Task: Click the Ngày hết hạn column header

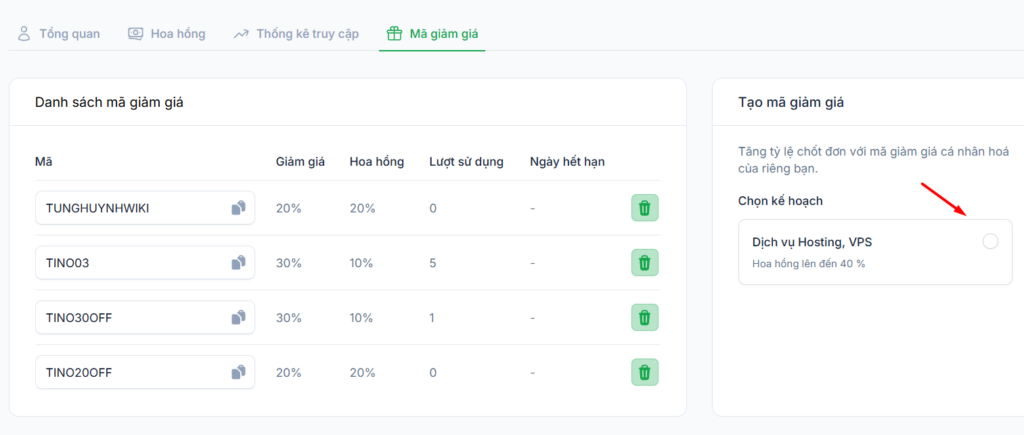Action: pos(568,162)
